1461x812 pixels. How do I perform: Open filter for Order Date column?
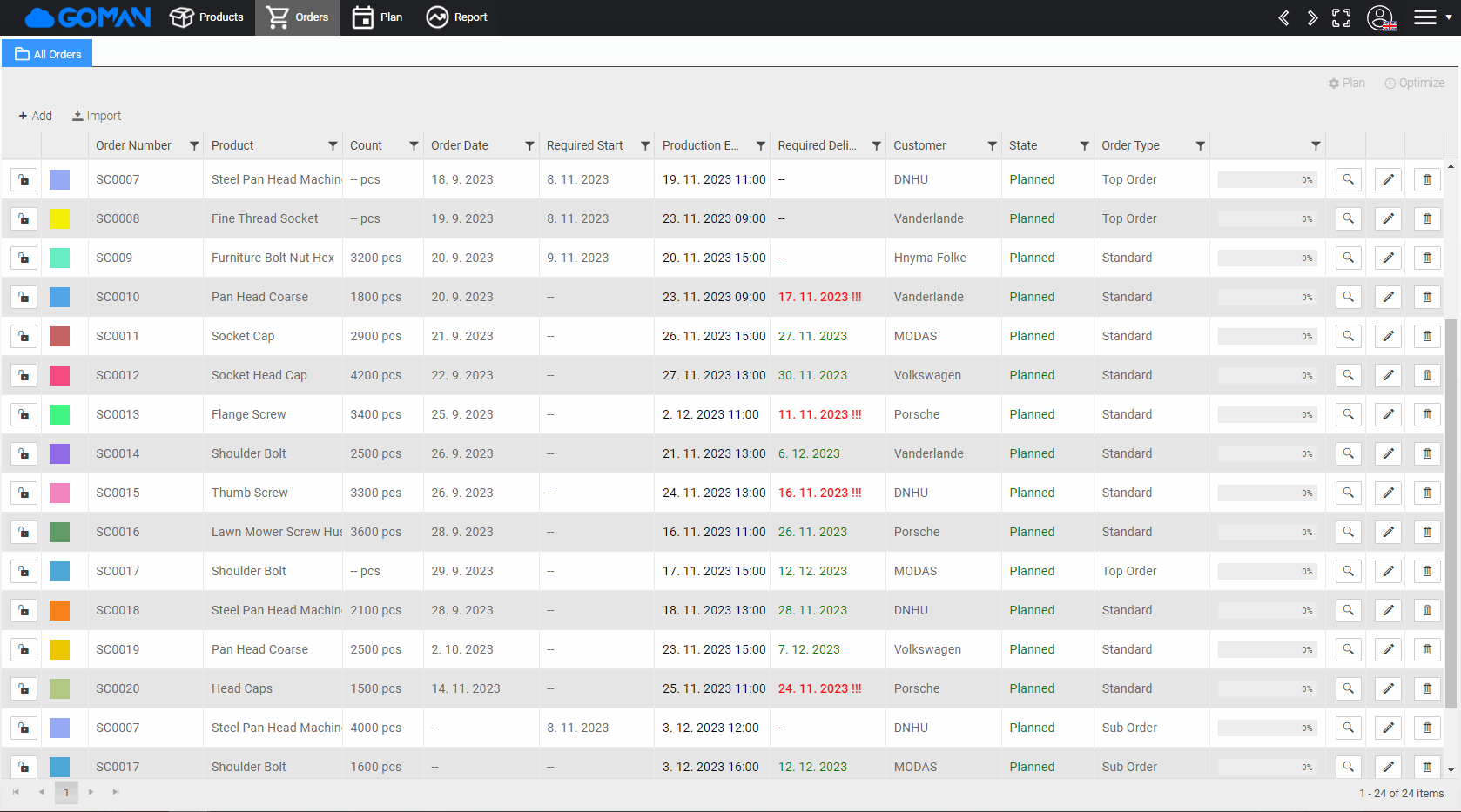pyautogui.click(x=529, y=145)
